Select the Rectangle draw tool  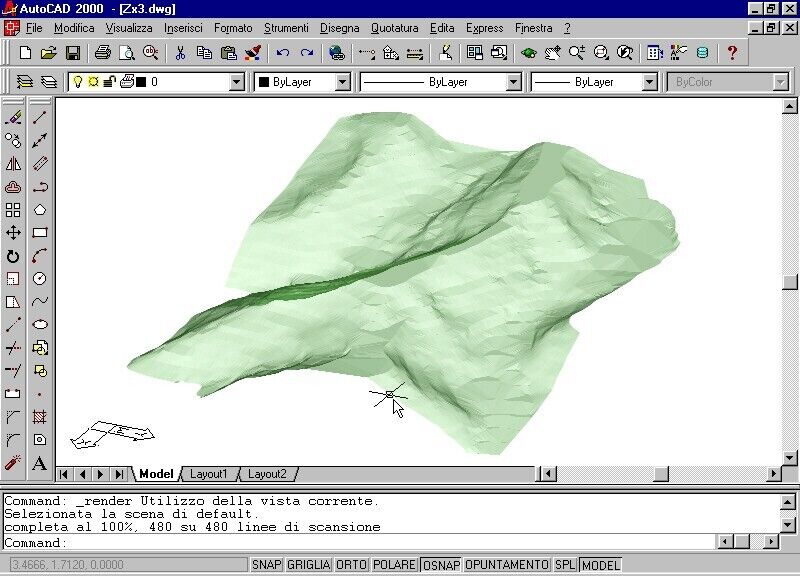pyautogui.click(x=40, y=233)
